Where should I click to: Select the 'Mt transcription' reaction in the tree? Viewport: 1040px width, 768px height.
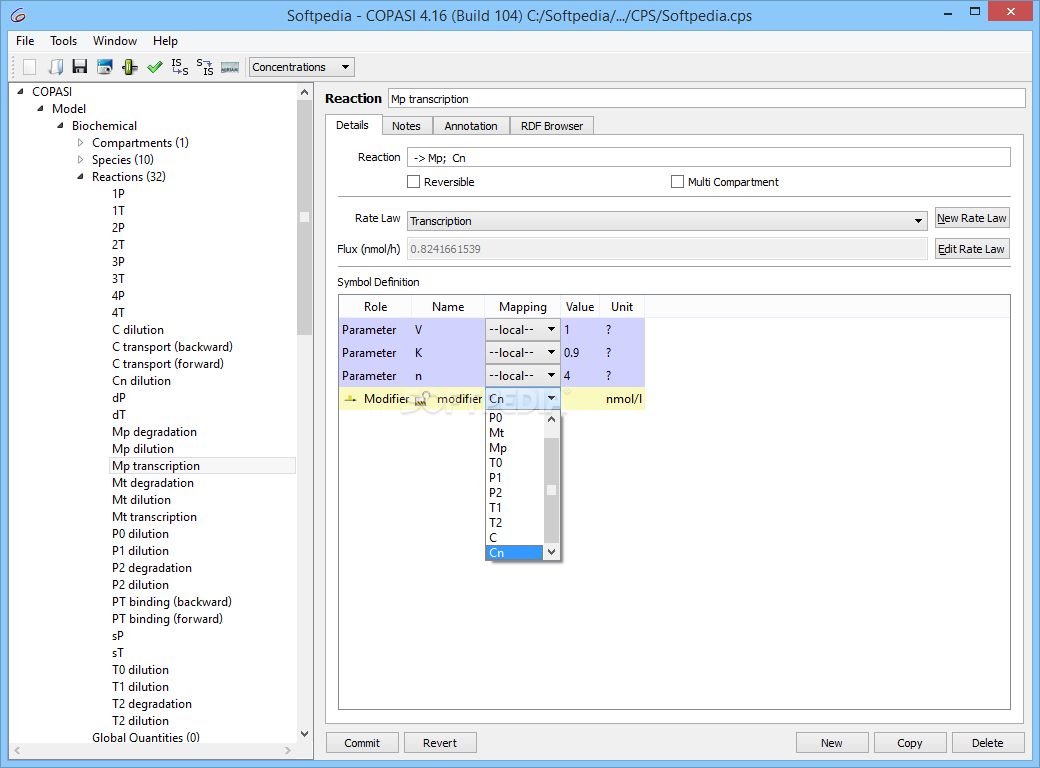[155, 517]
